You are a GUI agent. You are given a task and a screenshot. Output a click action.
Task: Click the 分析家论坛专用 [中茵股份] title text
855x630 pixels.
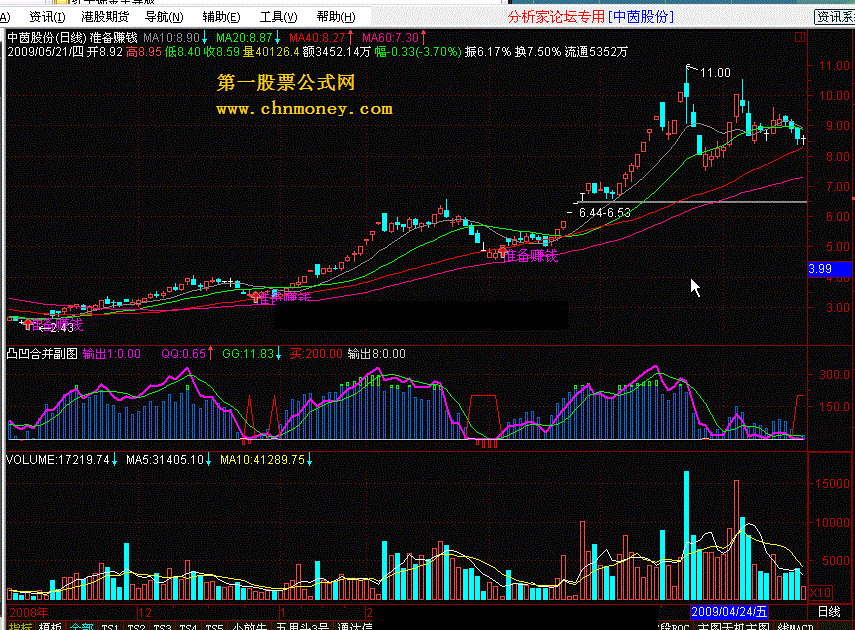[x=591, y=17]
